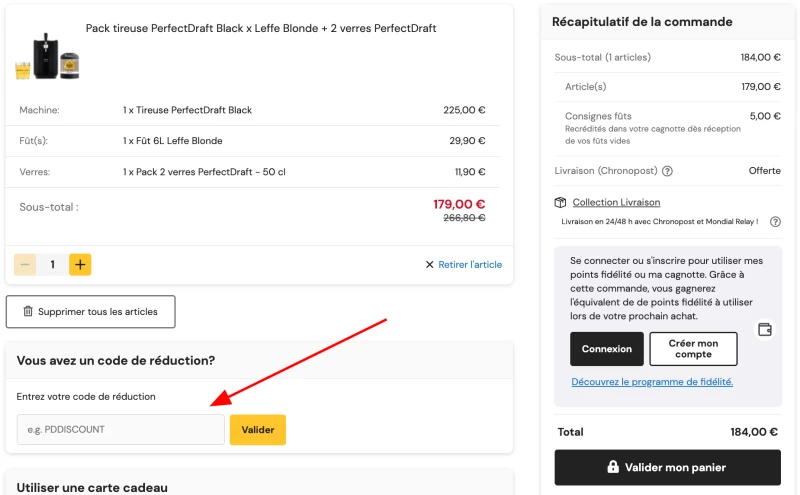The height and width of the screenshot is (495, 800).
Task: Click help icon beside Chronopost et Mondial Relay
Action: click(x=775, y=221)
